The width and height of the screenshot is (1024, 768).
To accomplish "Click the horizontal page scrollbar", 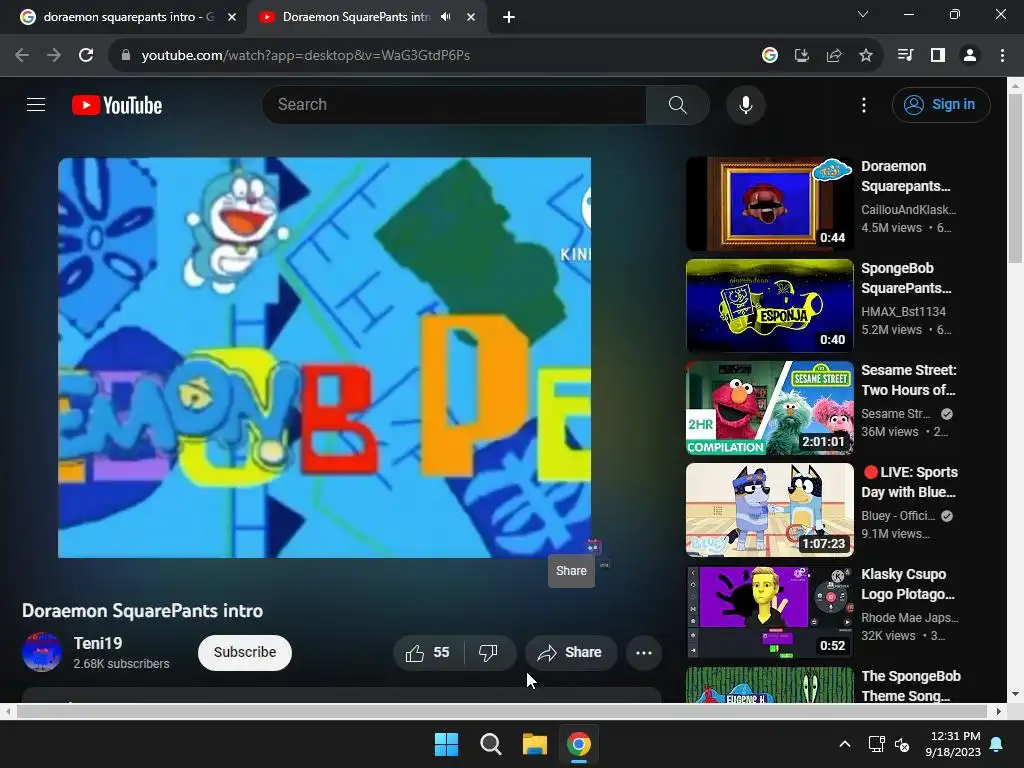I will click(x=502, y=711).
